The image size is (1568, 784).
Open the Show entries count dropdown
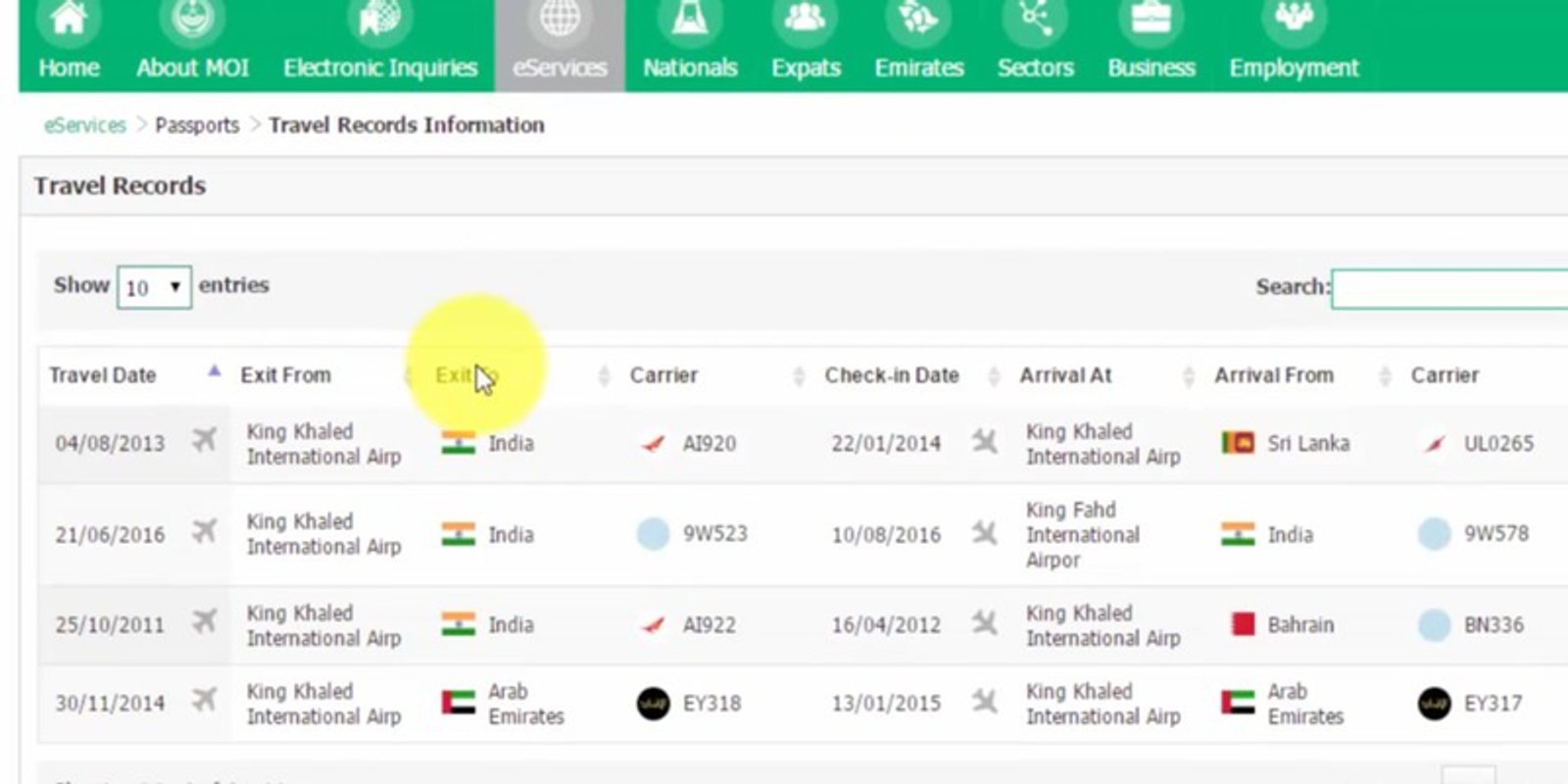coord(154,287)
